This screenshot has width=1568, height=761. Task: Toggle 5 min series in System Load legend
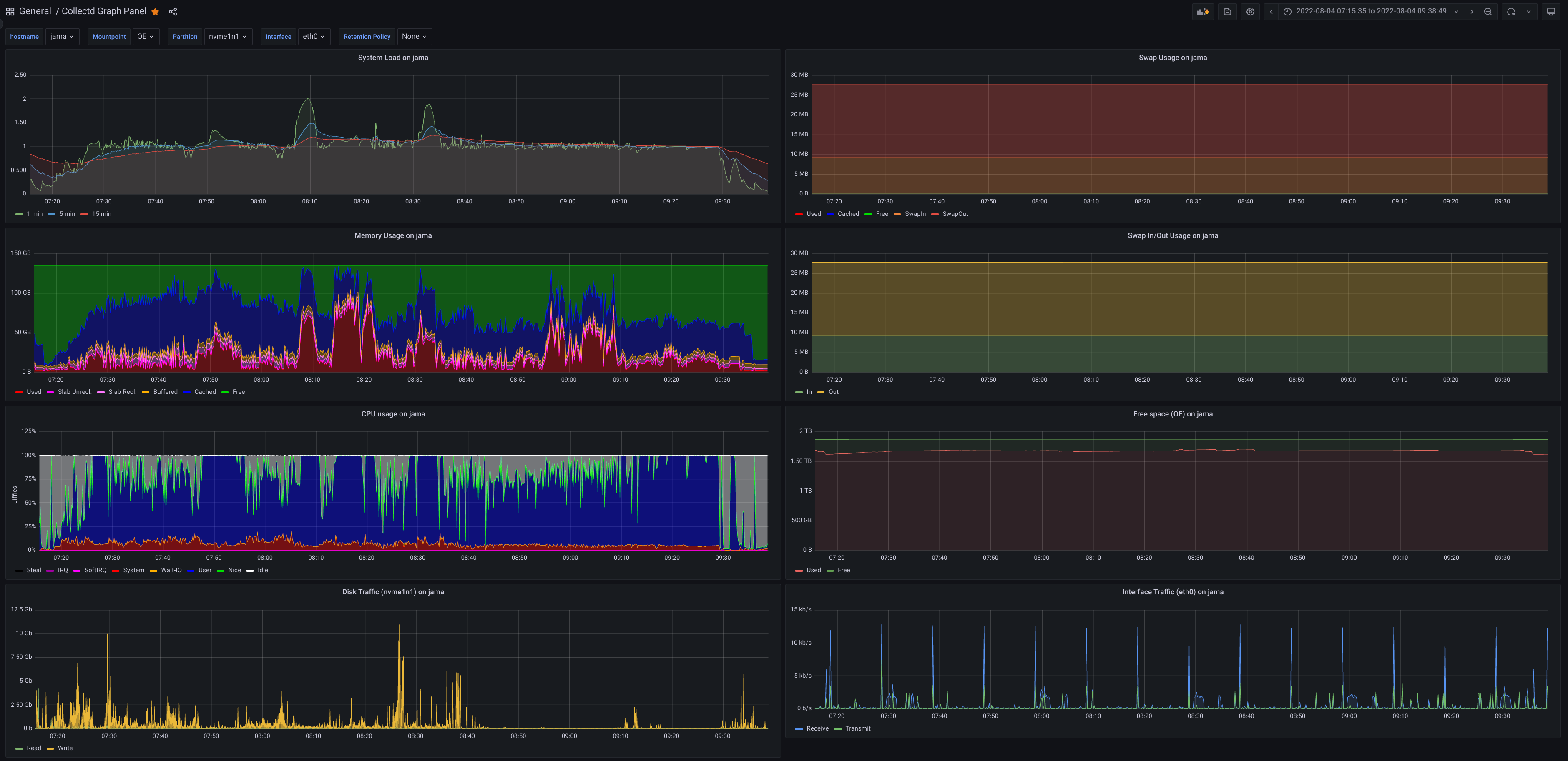(x=67, y=214)
